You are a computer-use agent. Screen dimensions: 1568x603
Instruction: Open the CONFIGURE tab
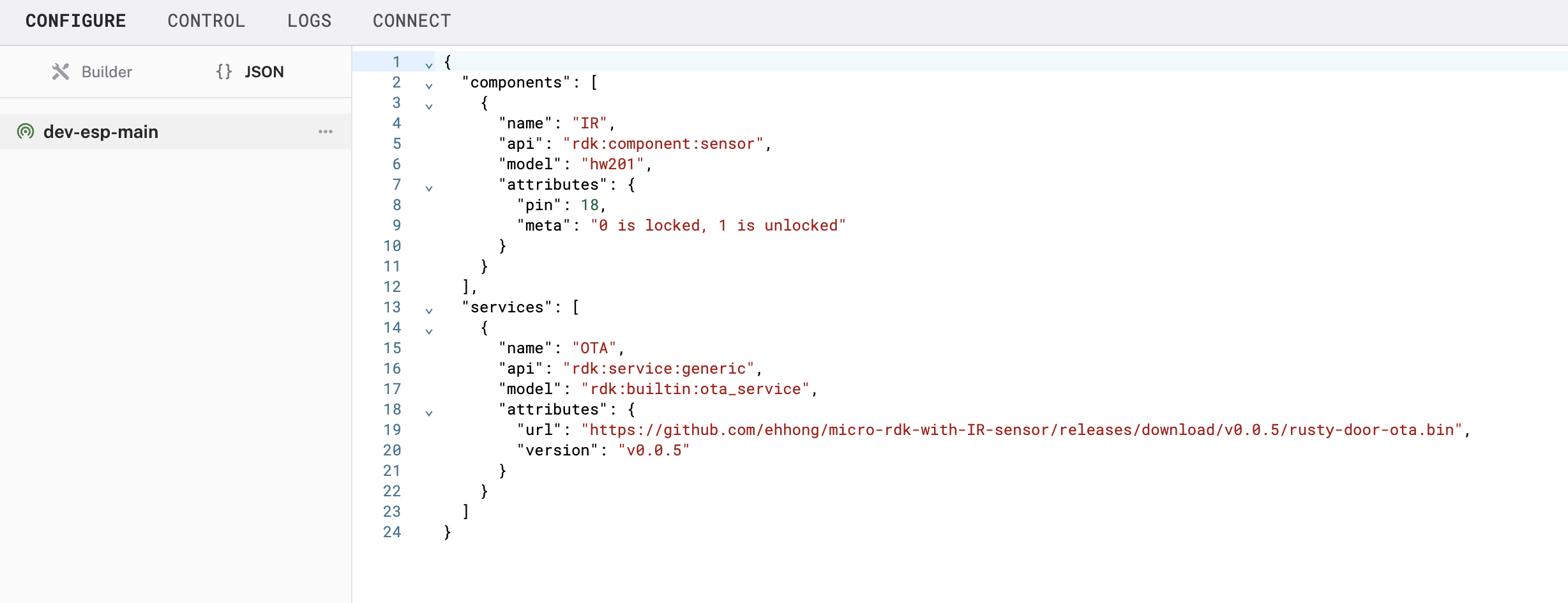pos(75,21)
